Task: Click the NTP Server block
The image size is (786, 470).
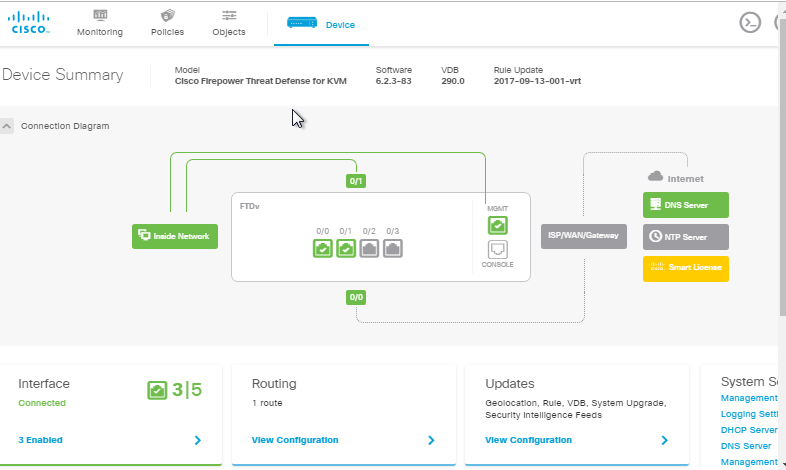Action: click(x=686, y=237)
